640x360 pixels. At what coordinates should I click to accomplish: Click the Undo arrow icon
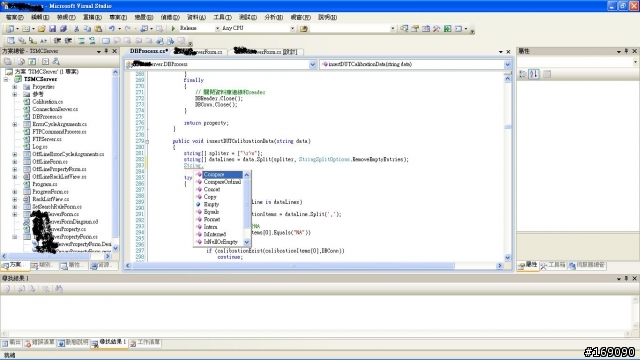[111, 29]
